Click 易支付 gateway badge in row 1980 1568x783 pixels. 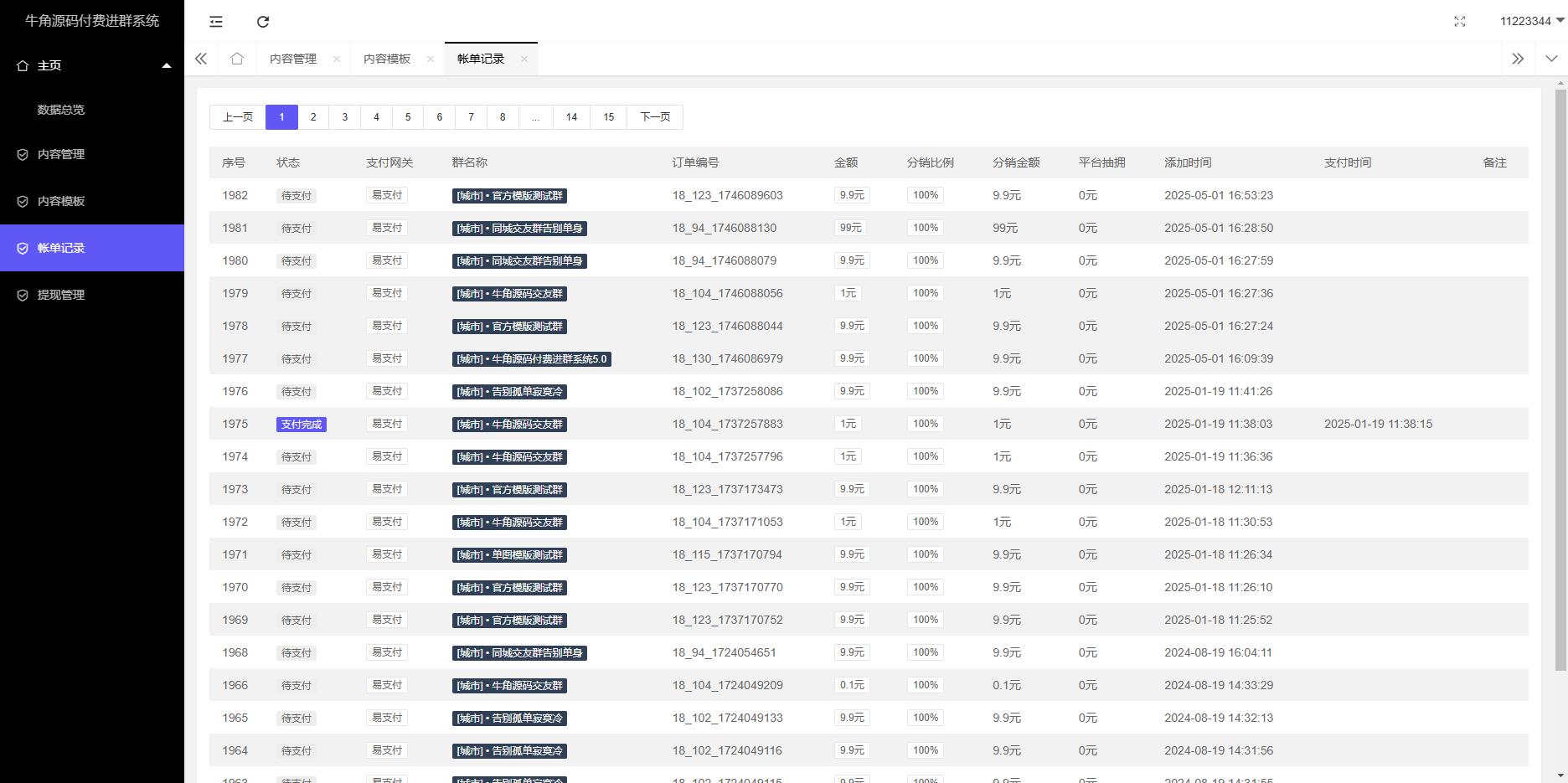tap(387, 260)
